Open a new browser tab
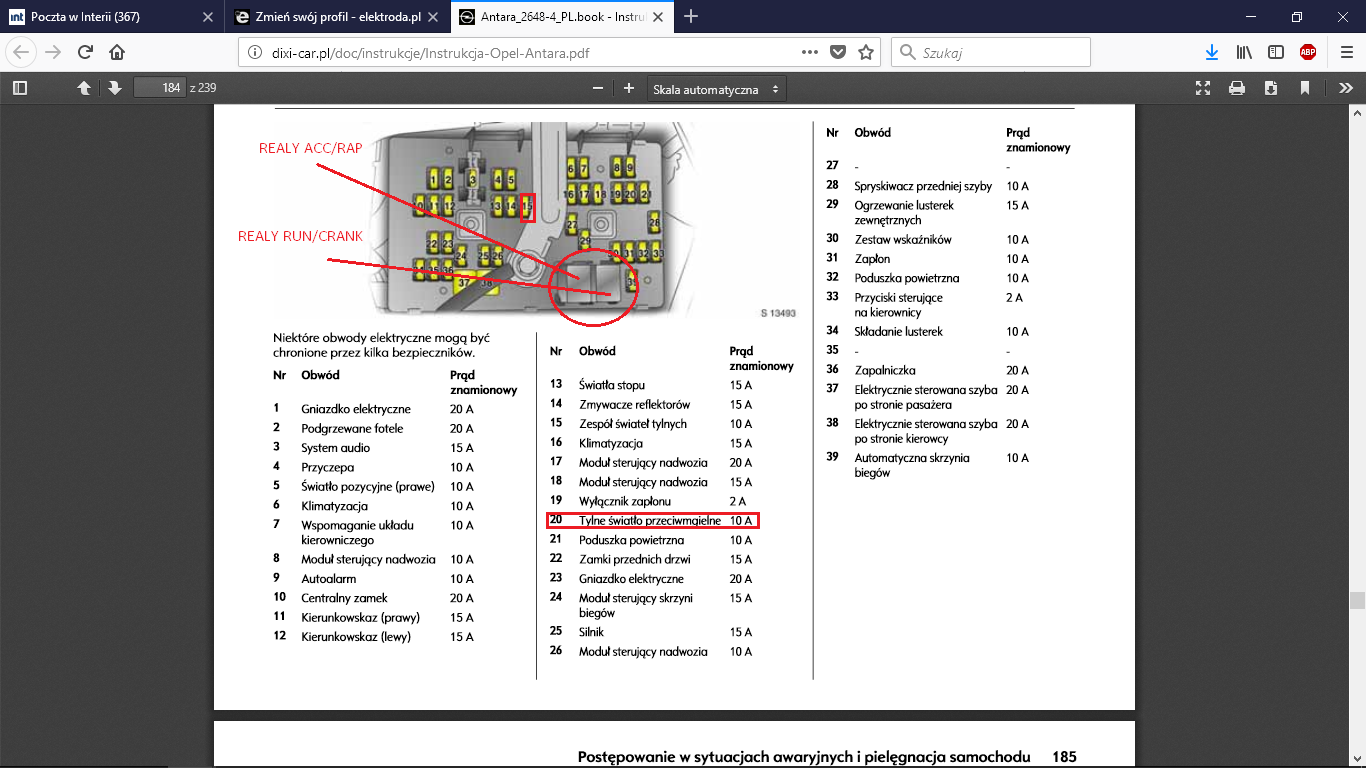 pos(691,17)
